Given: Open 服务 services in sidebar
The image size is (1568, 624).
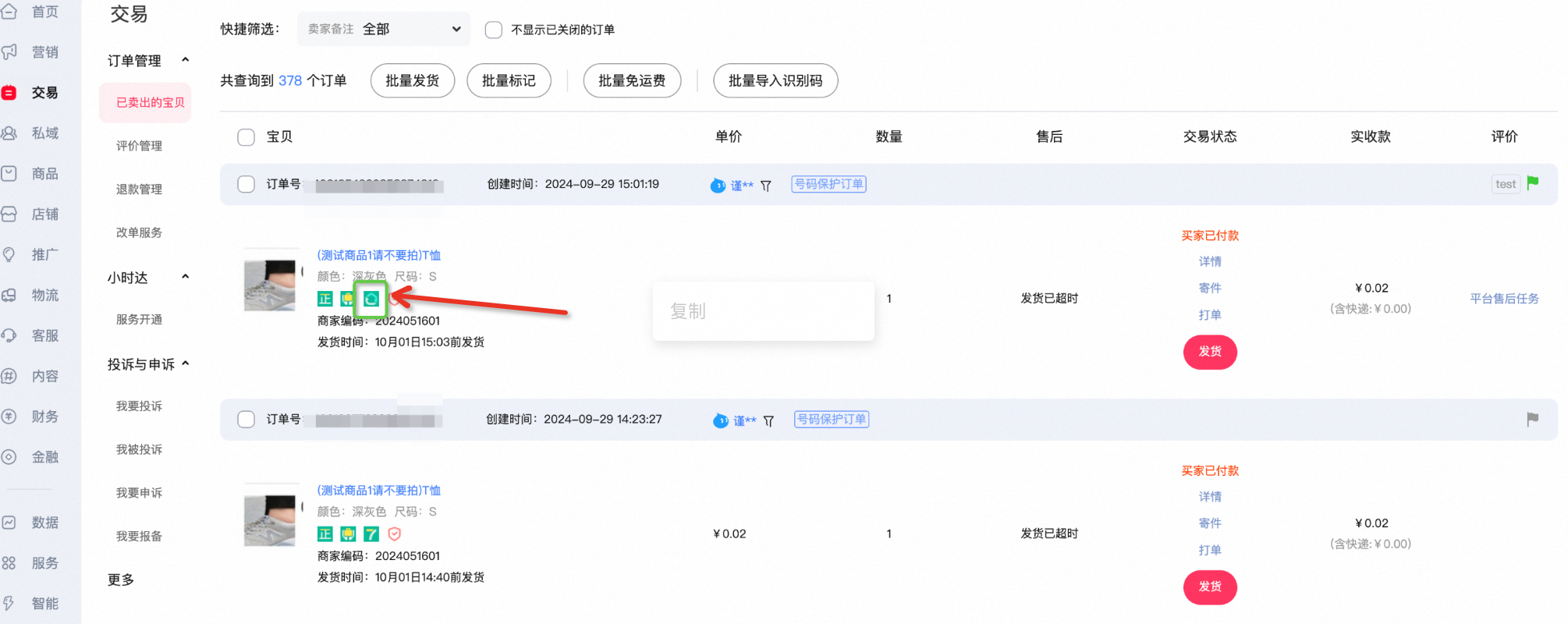Looking at the screenshot, I should click(31, 563).
